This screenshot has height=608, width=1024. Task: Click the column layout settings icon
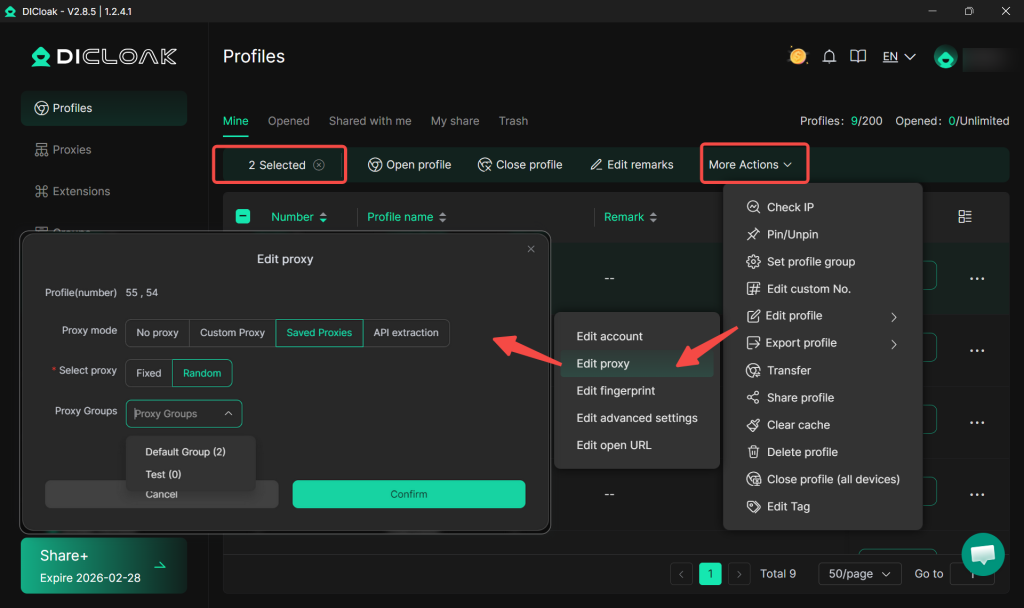click(964, 217)
